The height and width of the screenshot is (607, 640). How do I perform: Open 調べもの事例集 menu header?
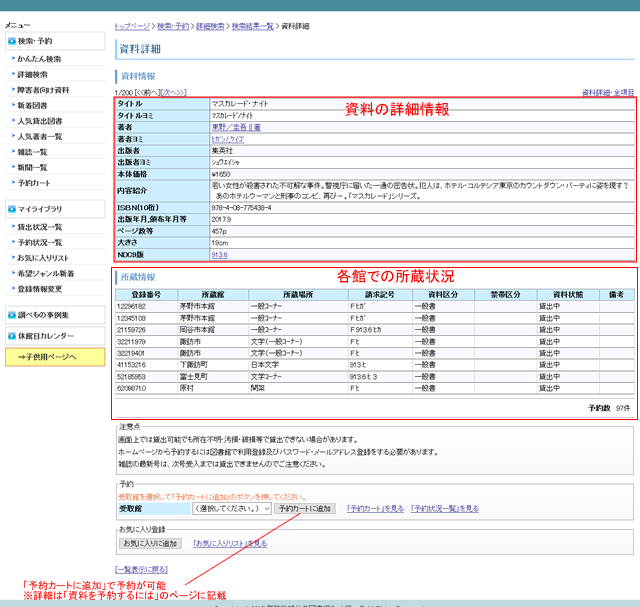[x=55, y=315]
